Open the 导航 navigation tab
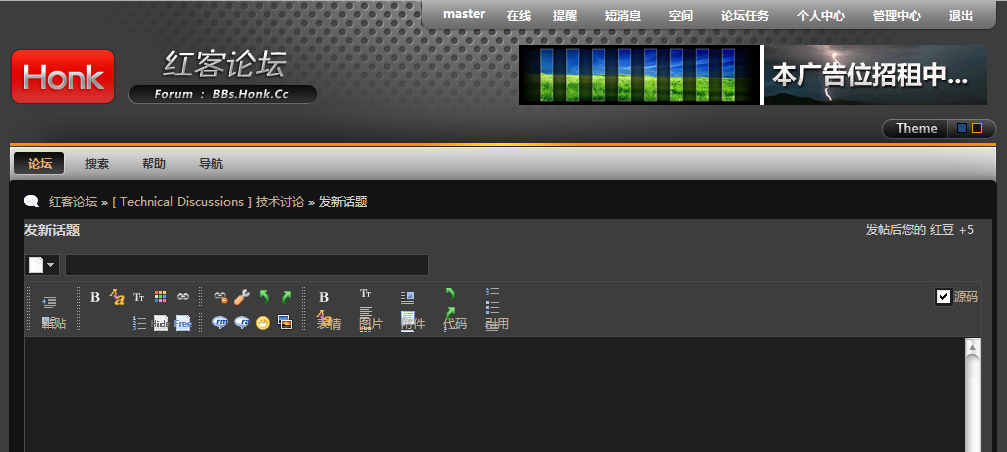Viewport: 1007px width, 452px height. point(211,164)
